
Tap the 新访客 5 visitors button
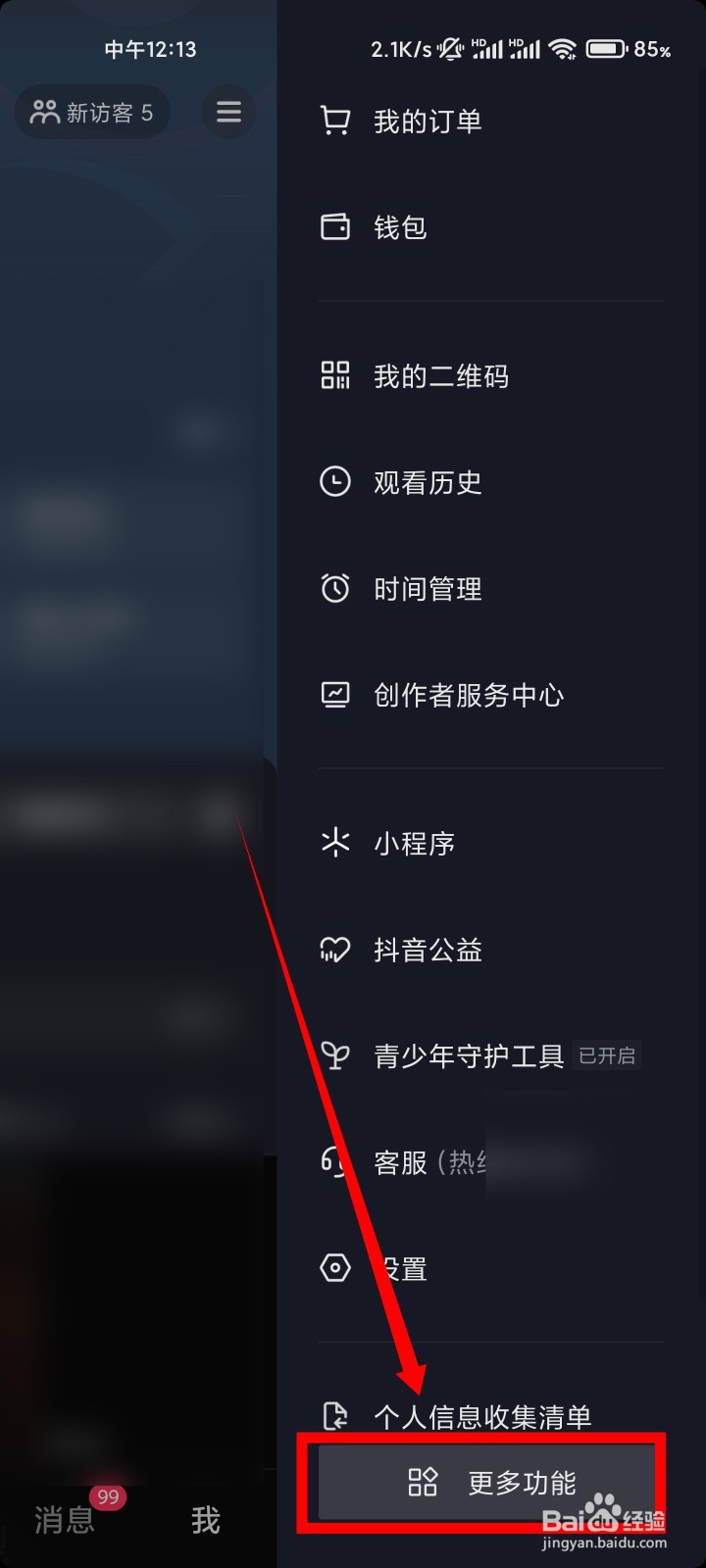(92, 113)
